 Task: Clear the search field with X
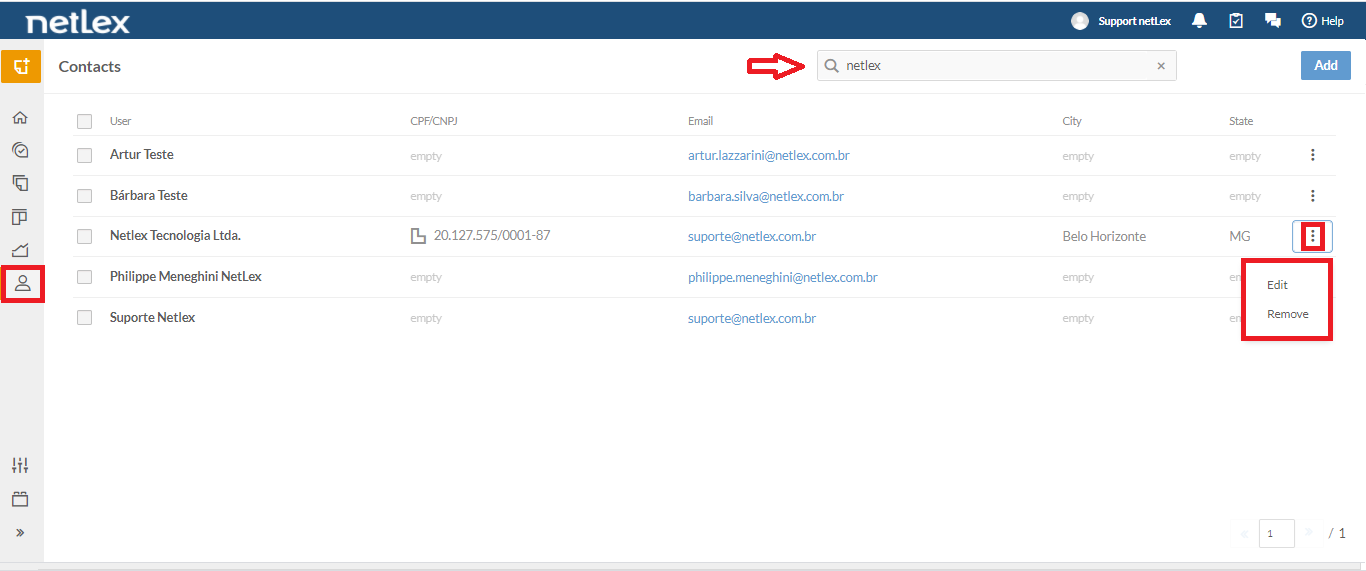1161,66
